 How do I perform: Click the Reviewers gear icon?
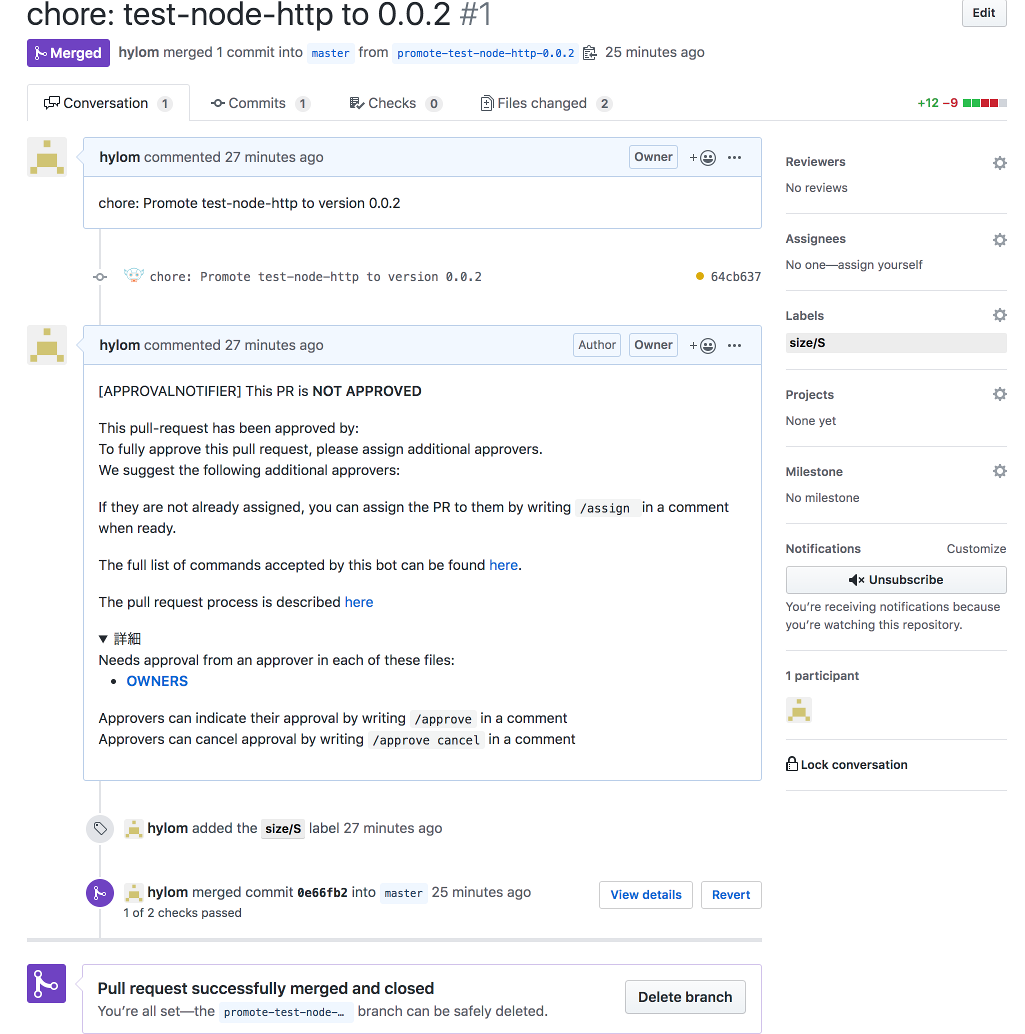click(999, 162)
